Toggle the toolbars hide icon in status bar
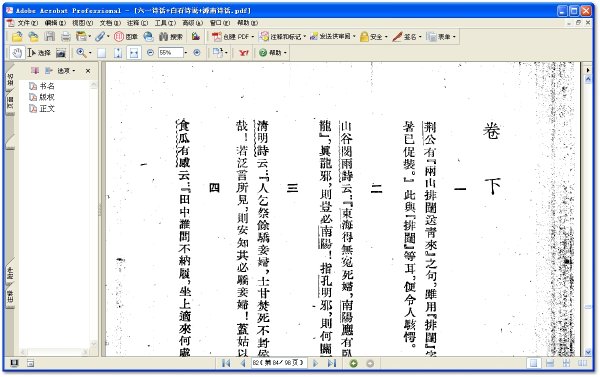600x377 pixels. coord(31,363)
